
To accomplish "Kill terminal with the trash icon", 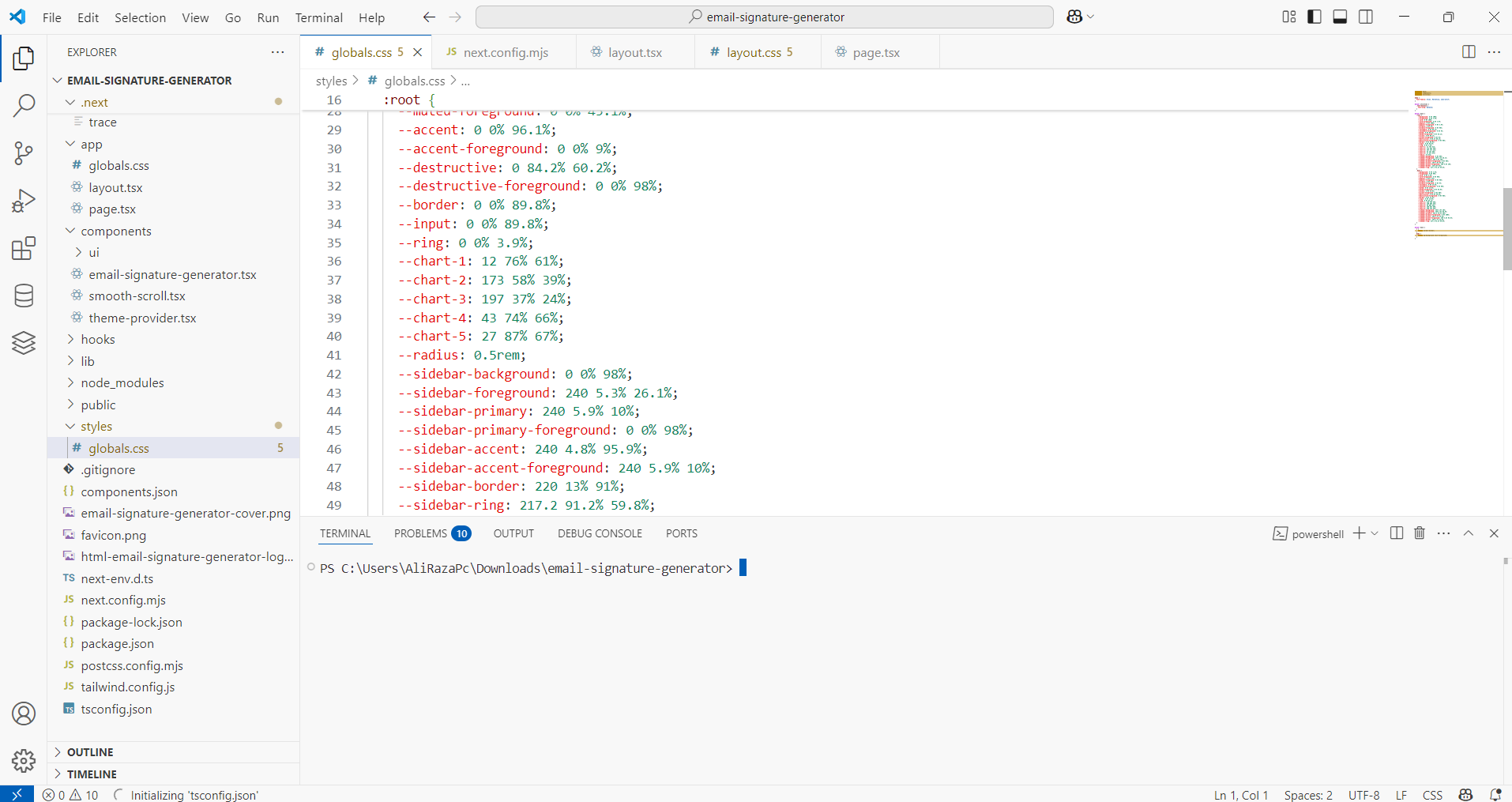I will click(1420, 533).
